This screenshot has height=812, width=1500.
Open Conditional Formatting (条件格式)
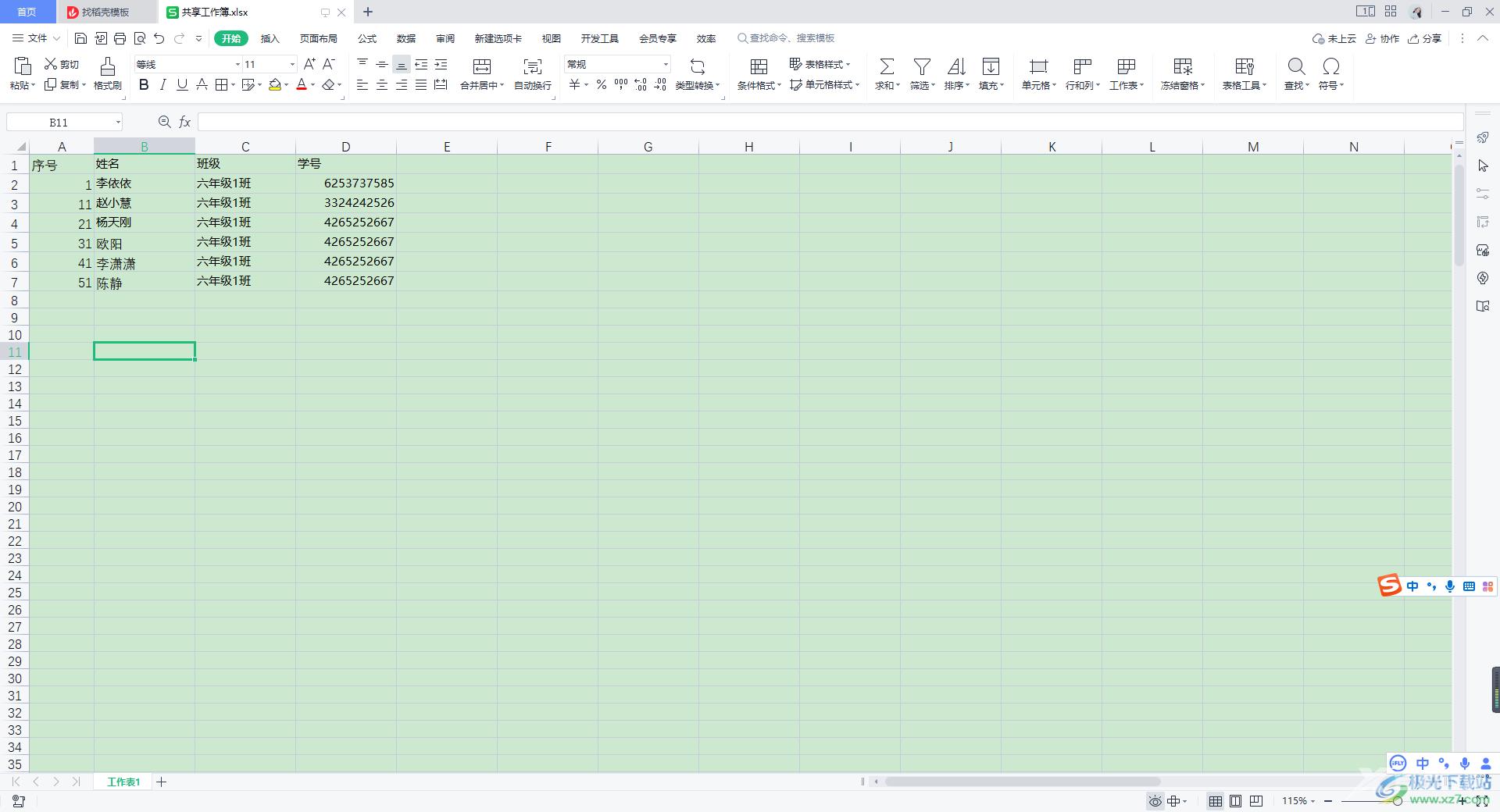tap(759, 74)
